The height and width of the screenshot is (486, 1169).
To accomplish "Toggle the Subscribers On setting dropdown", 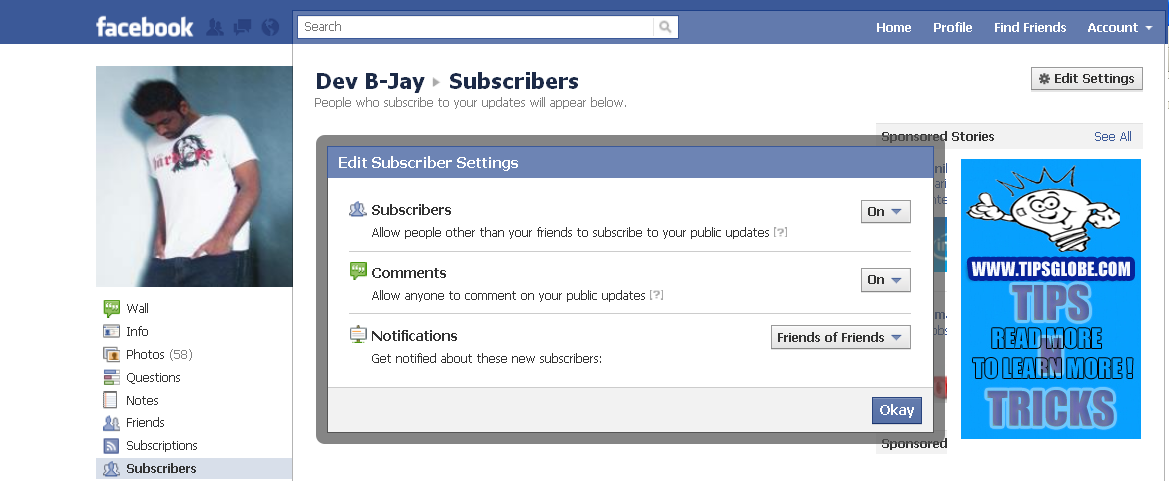I will click(x=885, y=211).
